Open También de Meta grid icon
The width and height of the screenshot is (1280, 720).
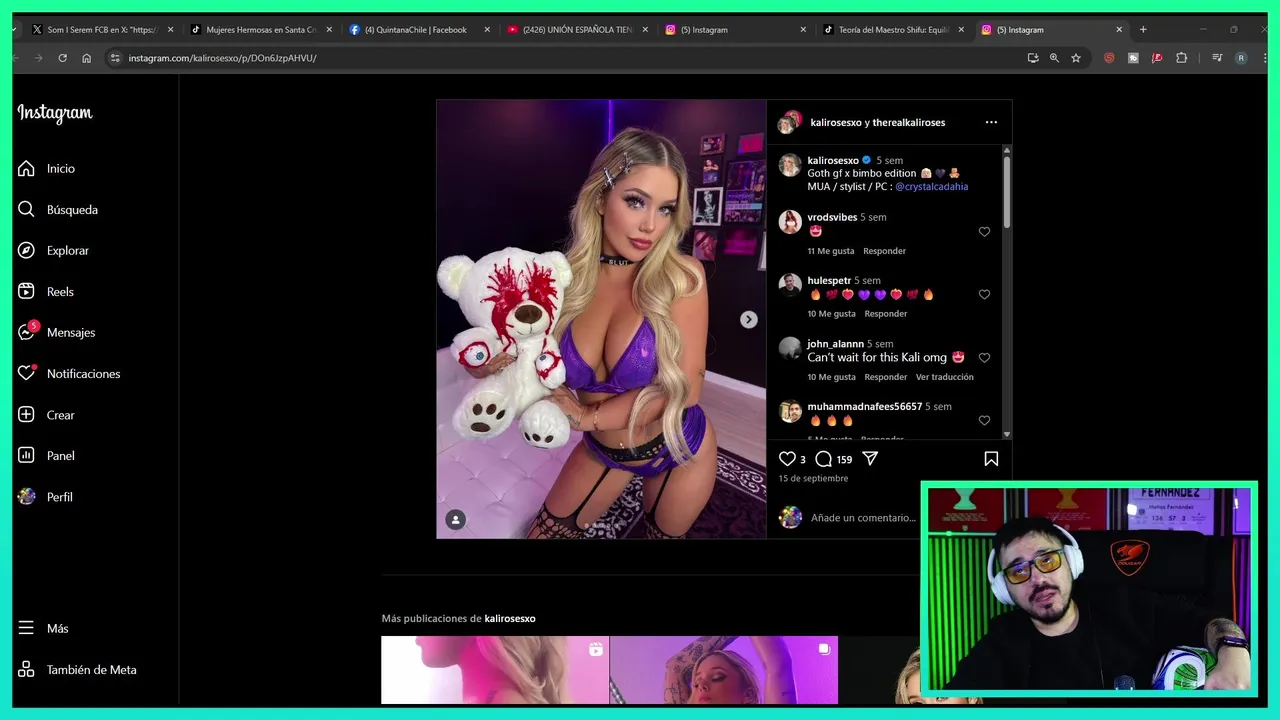click(x=26, y=669)
